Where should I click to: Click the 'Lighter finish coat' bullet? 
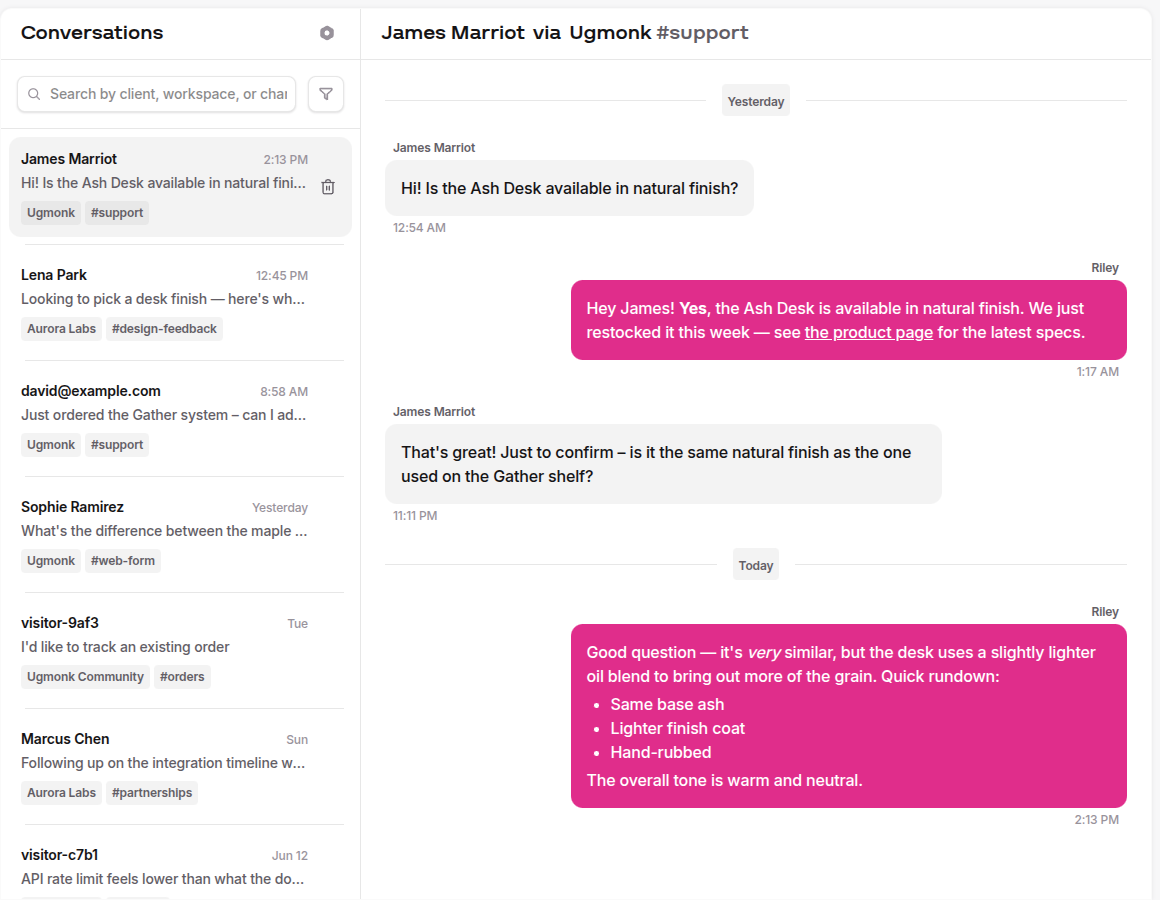(677, 729)
